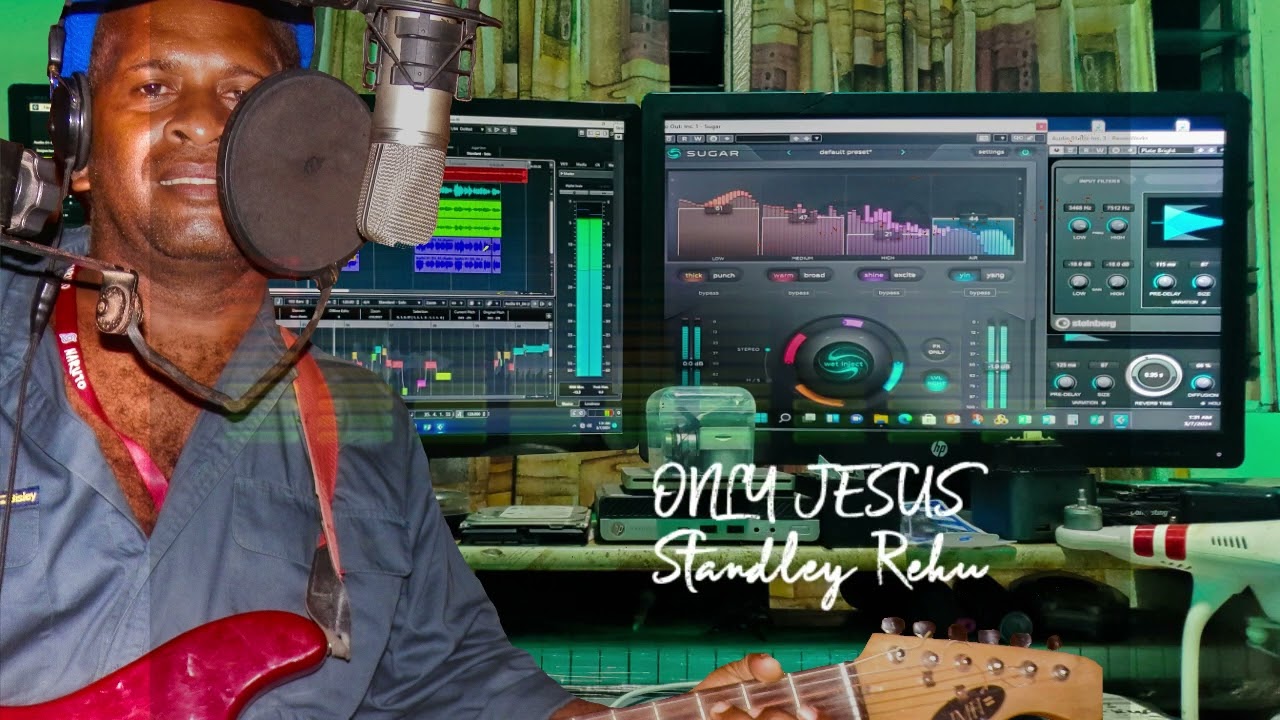The width and height of the screenshot is (1280, 720).
Task: Select 'warm' mode for medium band
Action: 784,275
